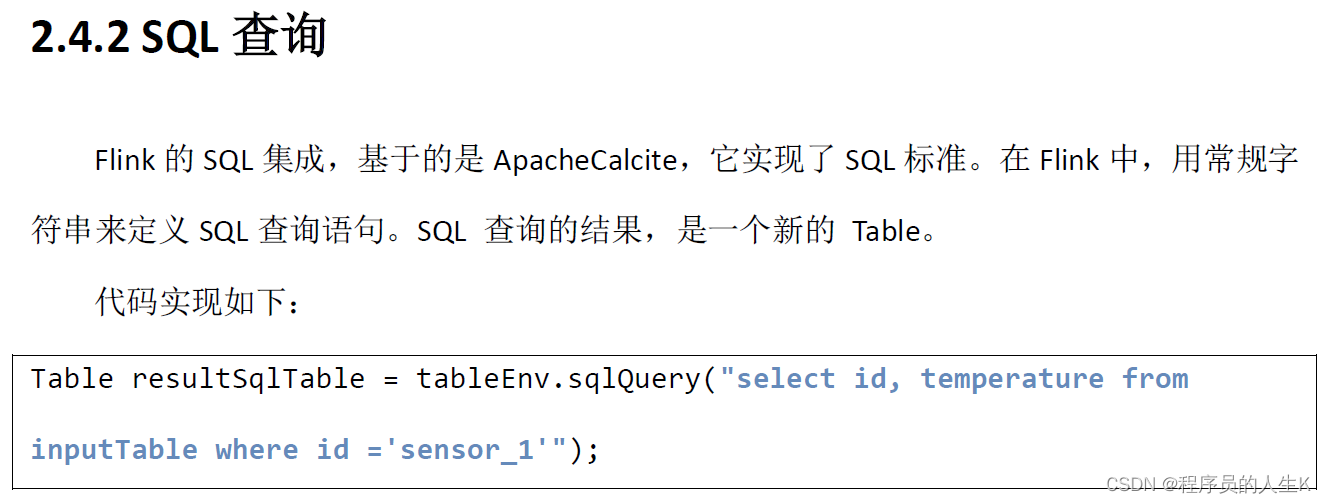Click the "Table" type declaration starting the code

[x=72, y=379]
